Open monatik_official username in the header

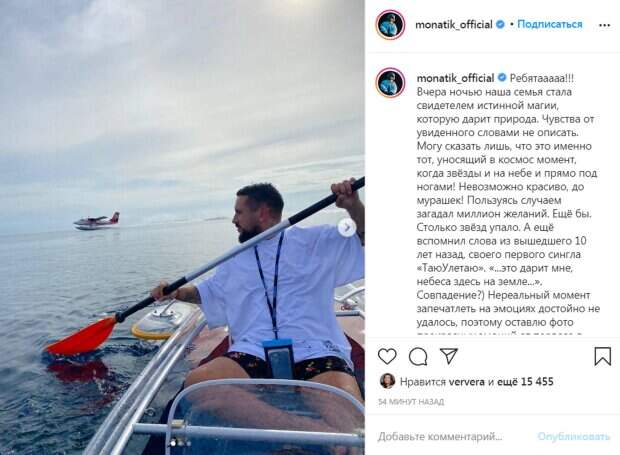[454, 25]
